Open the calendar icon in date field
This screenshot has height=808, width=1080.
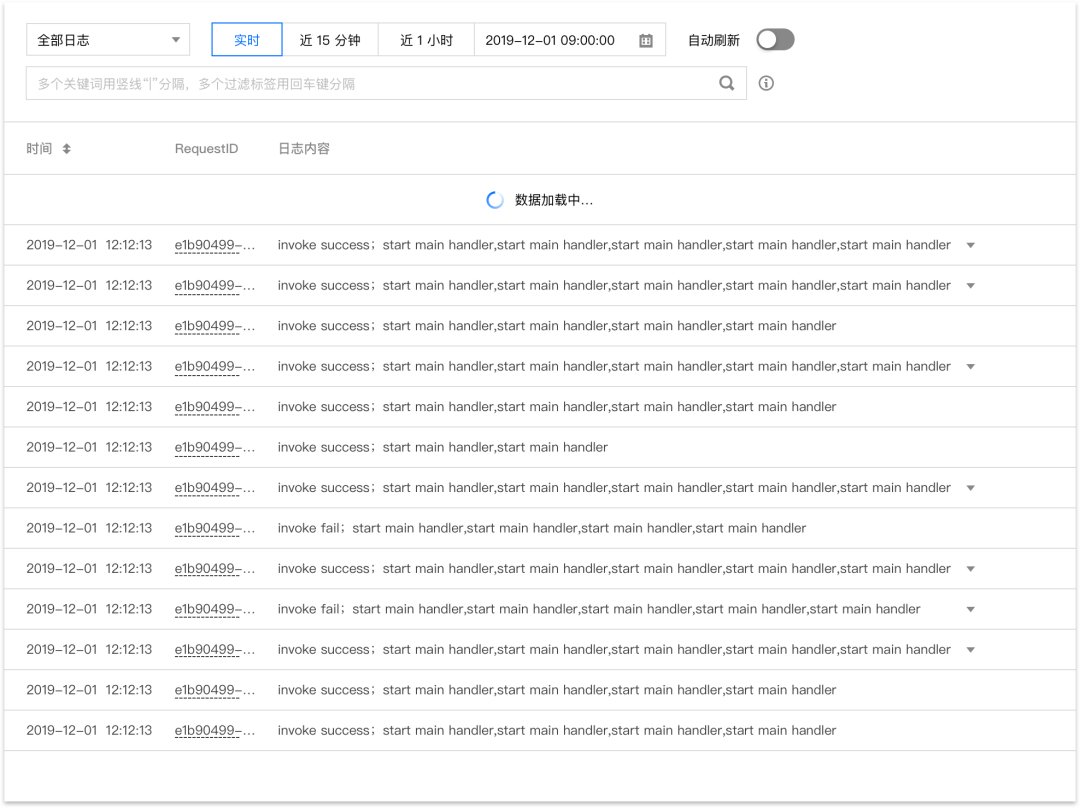click(x=645, y=41)
